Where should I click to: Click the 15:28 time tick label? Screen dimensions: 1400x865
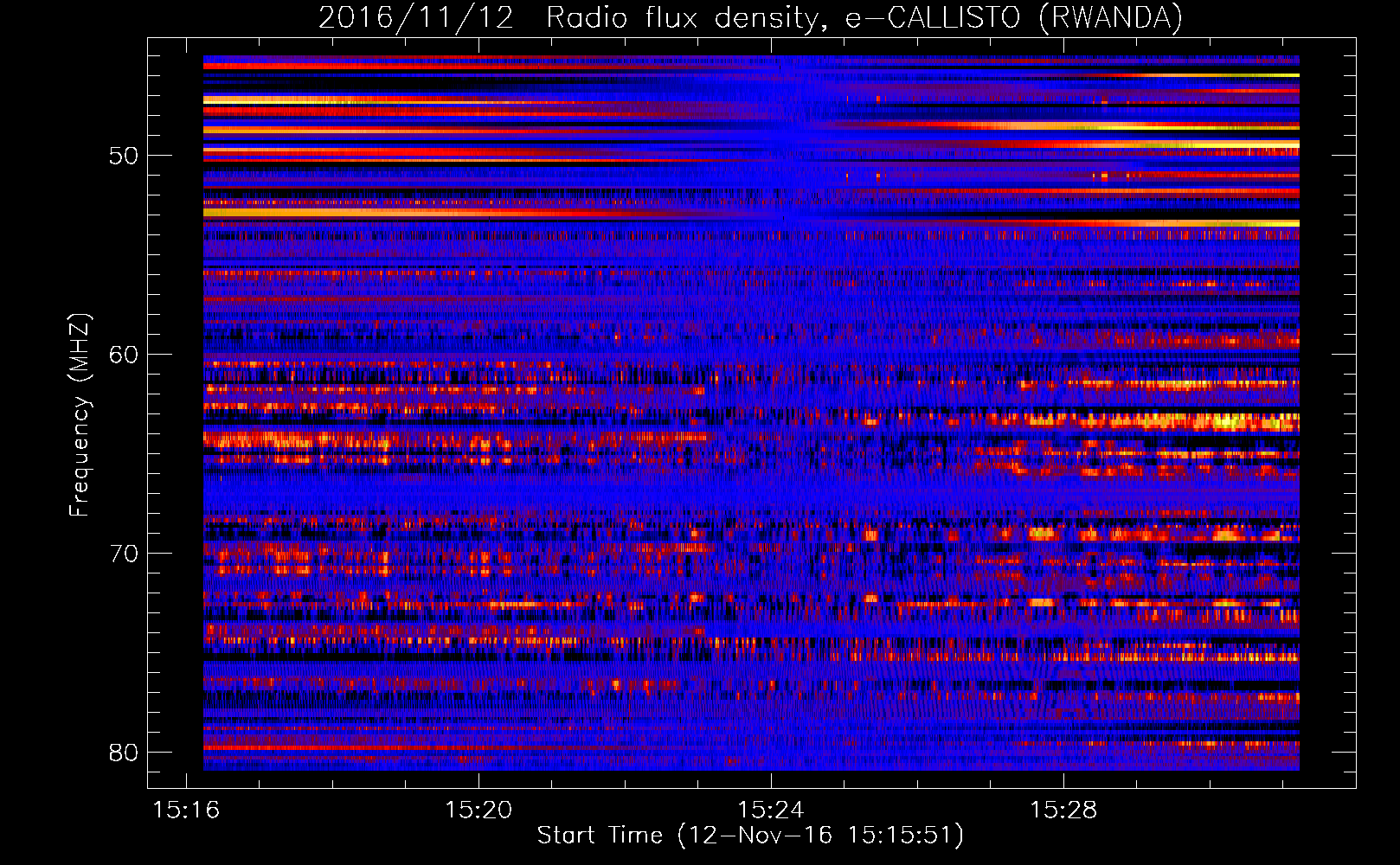[1063, 810]
